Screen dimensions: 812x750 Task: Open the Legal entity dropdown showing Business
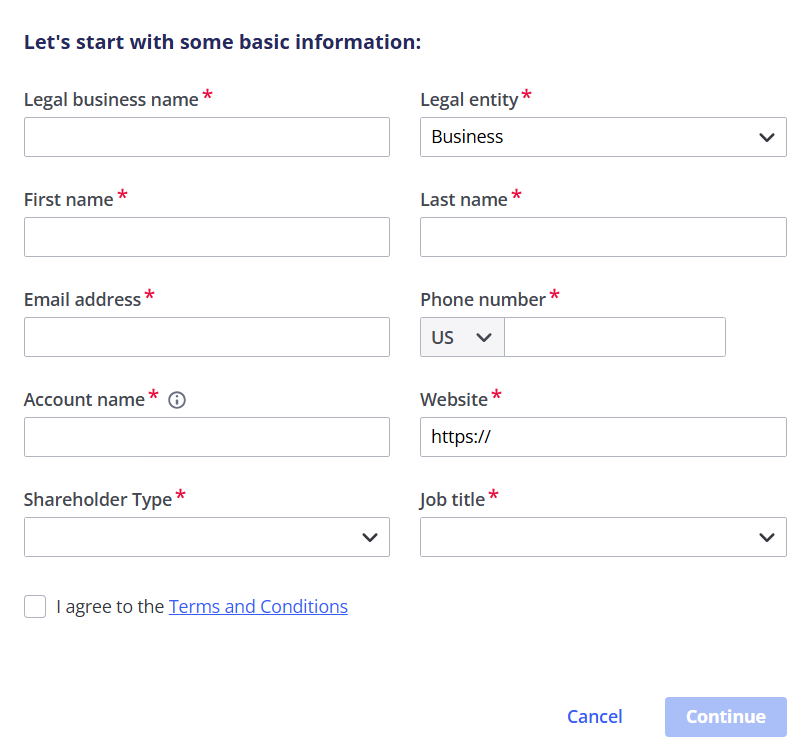[602, 137]
